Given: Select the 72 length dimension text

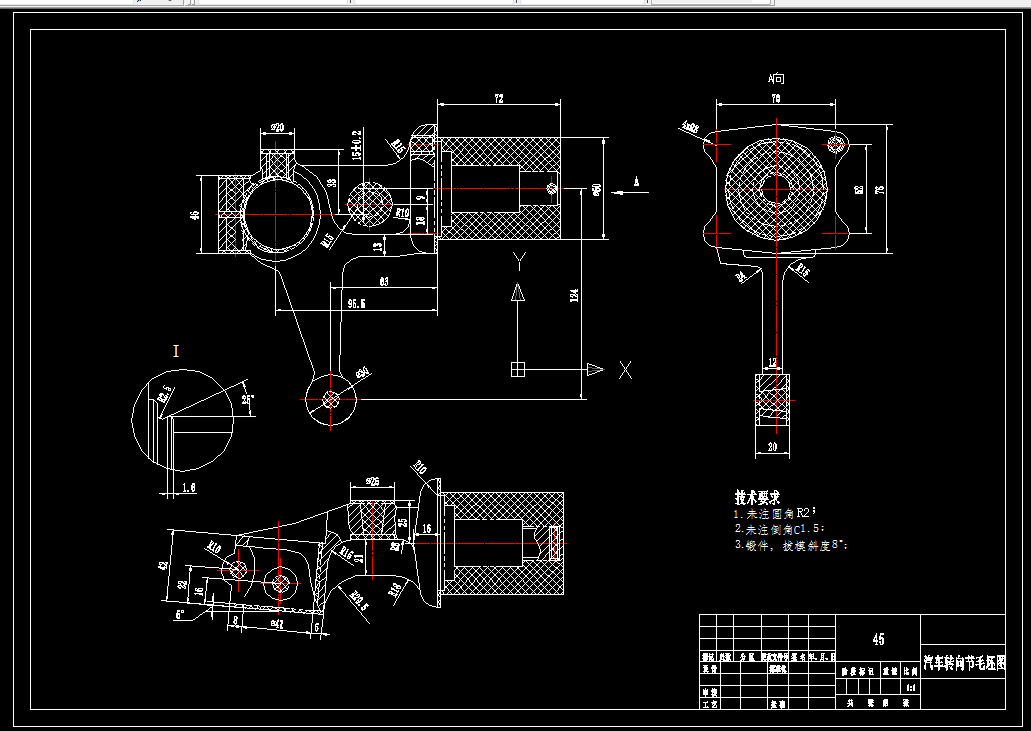Looking at the screenshot, I should tap(498, 99).
